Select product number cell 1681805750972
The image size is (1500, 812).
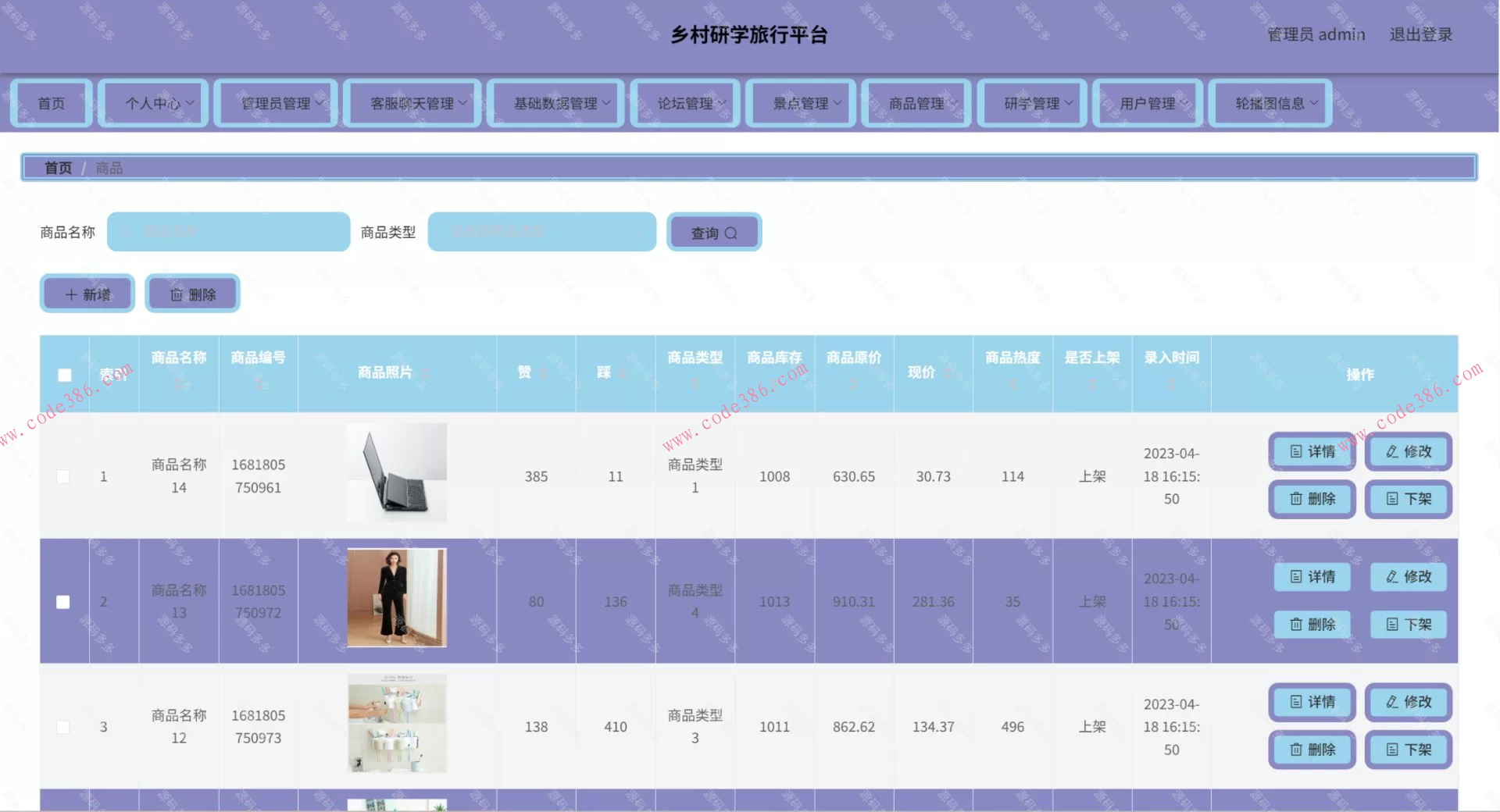click(258, 602)
